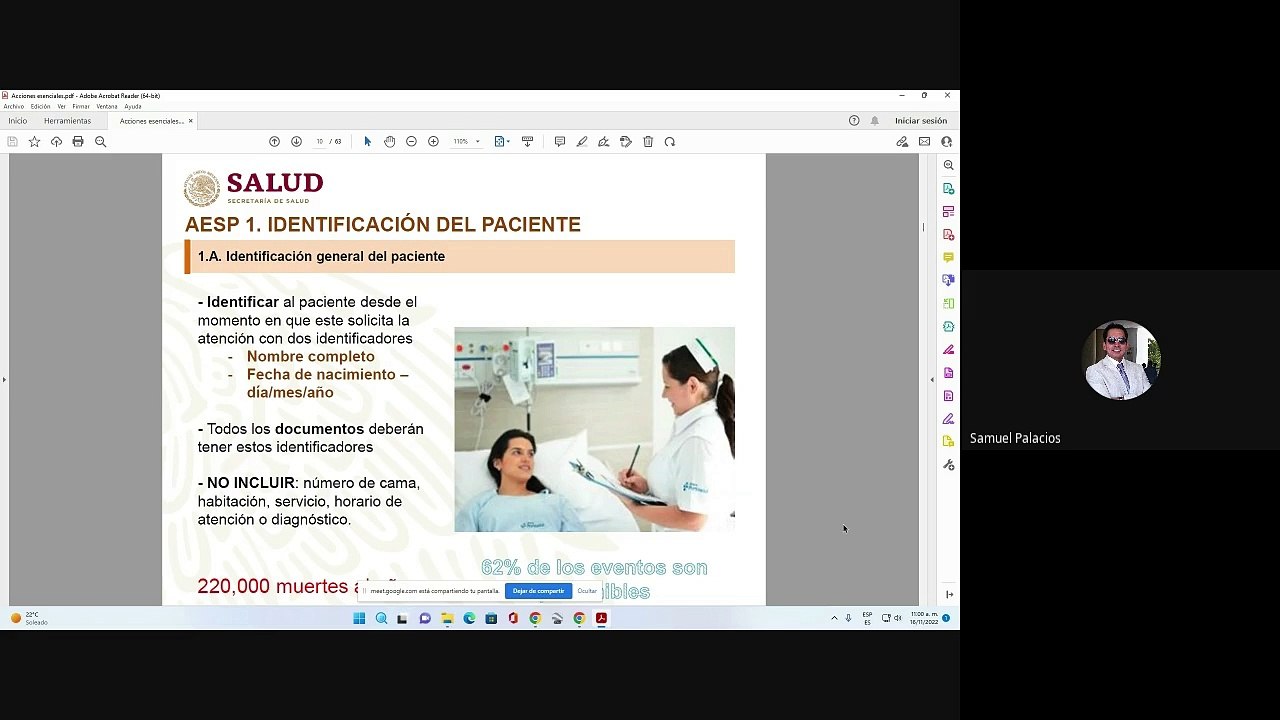Open the fit page options dropdown

pos(502,142)
